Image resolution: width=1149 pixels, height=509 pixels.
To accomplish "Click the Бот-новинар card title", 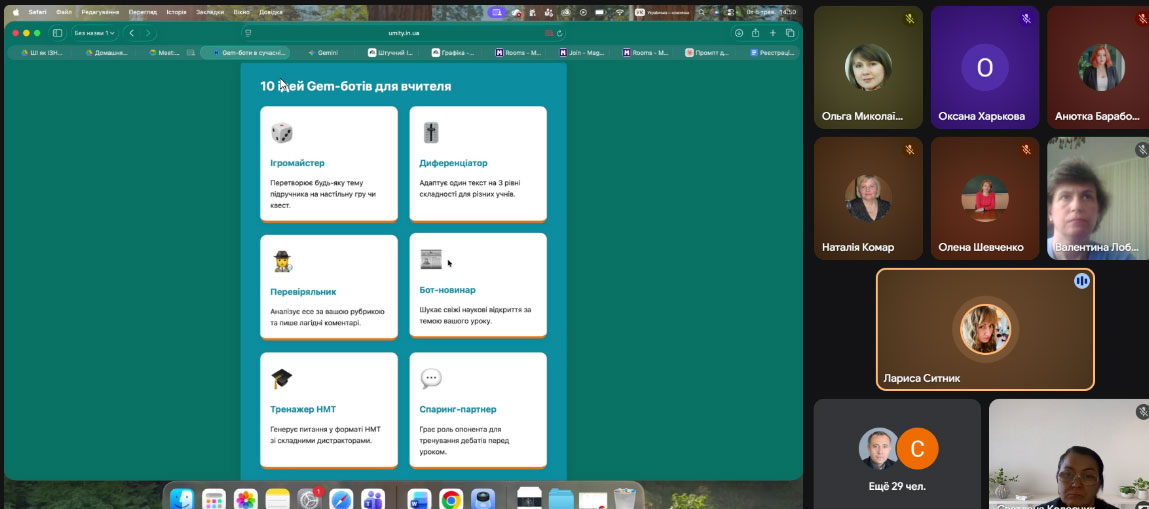I will [x=447, y=290].
